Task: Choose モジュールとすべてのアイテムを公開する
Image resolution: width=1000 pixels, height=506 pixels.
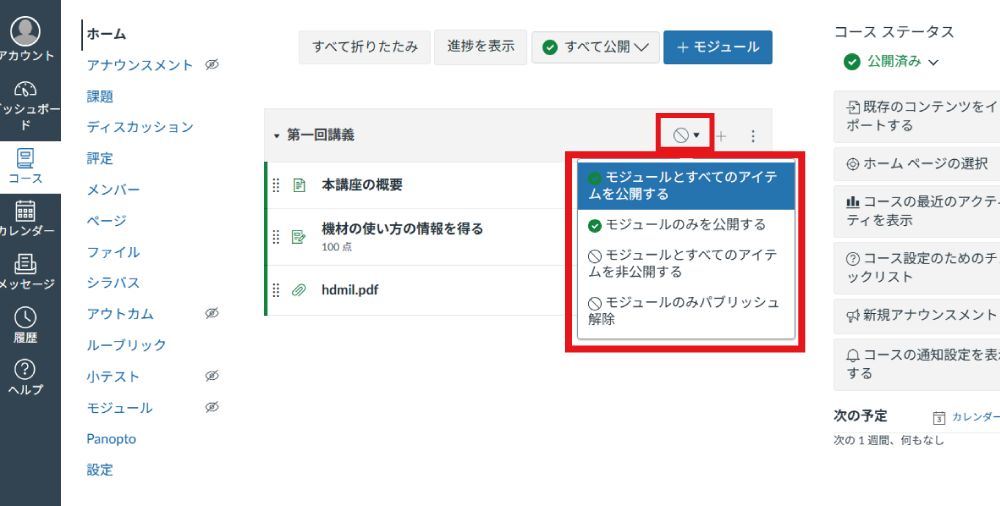Action: [x=686, y=186]
